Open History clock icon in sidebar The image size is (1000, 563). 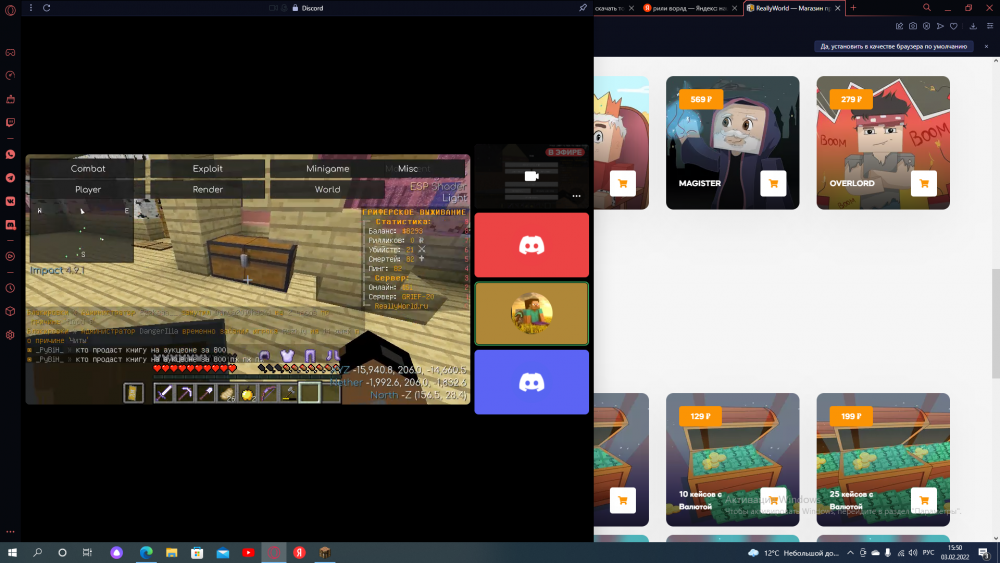(x=10, y=288)
